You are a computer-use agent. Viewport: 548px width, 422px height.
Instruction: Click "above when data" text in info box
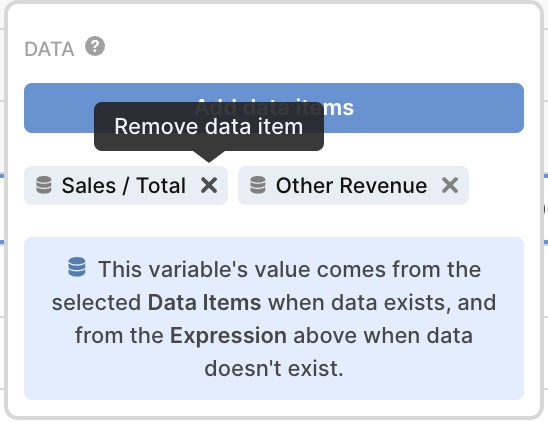tap(383, 336)
